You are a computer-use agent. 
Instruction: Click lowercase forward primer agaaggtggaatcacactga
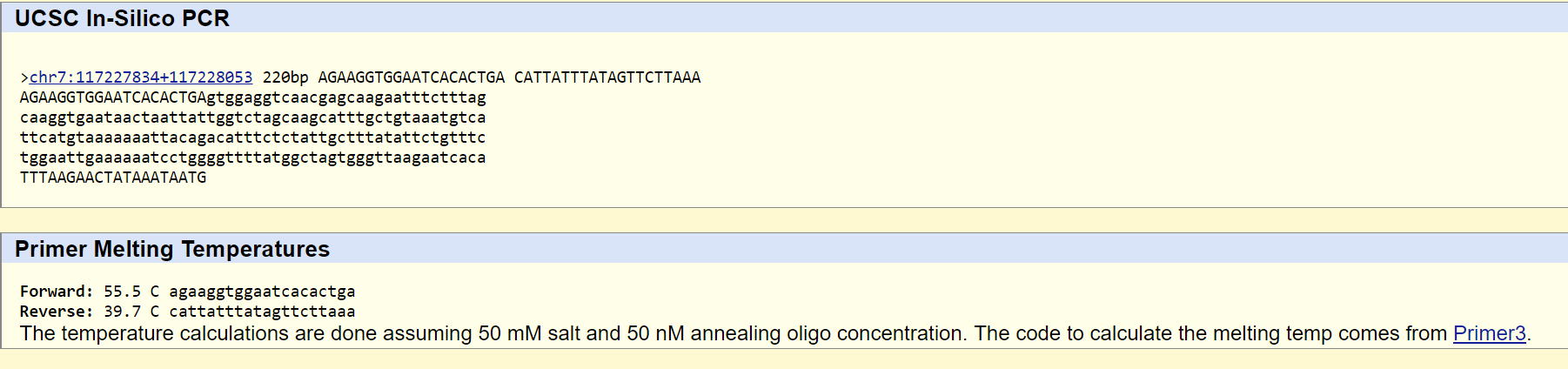coord(262,292)
